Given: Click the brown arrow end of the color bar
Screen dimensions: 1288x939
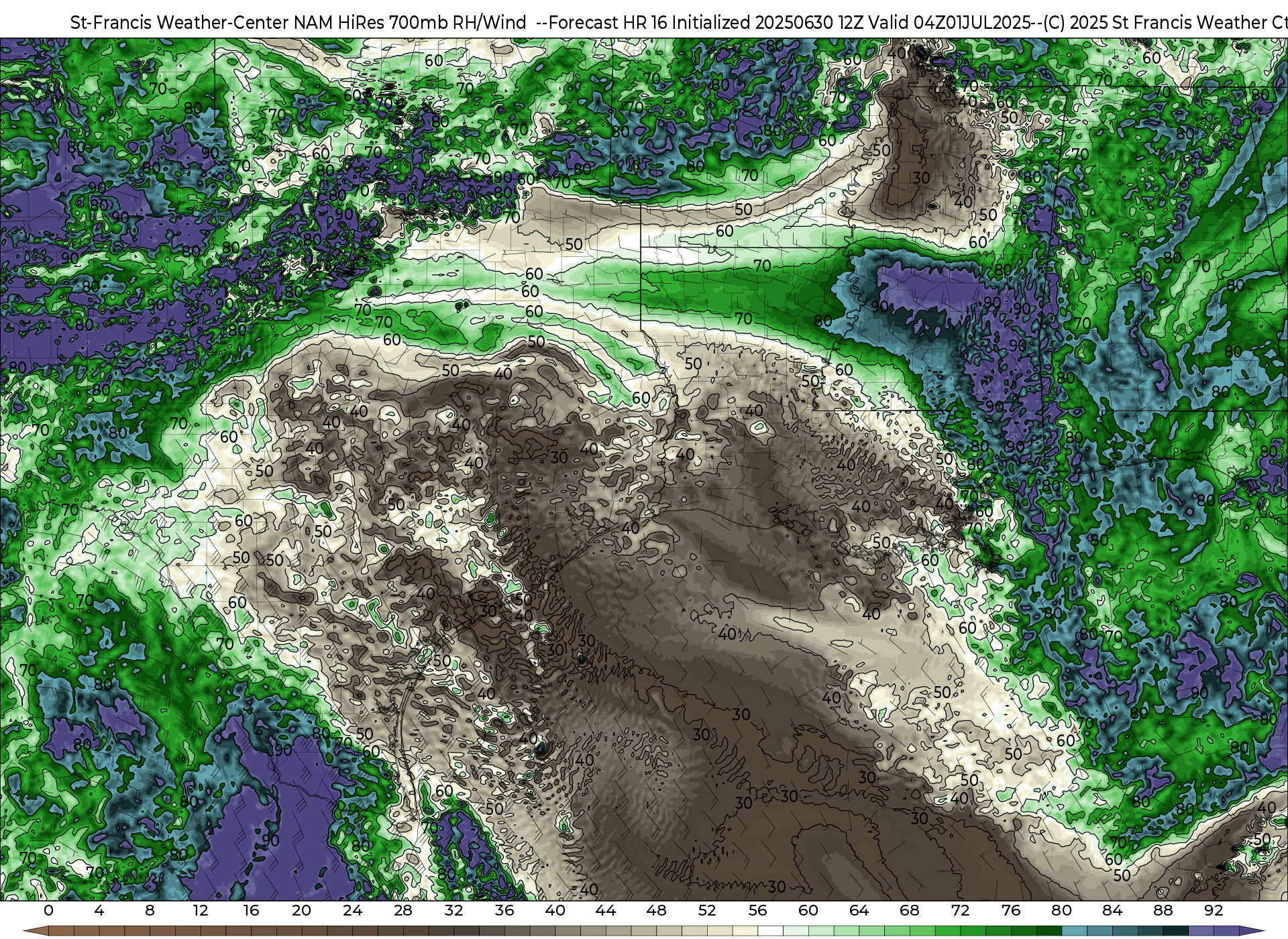Looking at the screenshot, I should click(x=36, y=931).
